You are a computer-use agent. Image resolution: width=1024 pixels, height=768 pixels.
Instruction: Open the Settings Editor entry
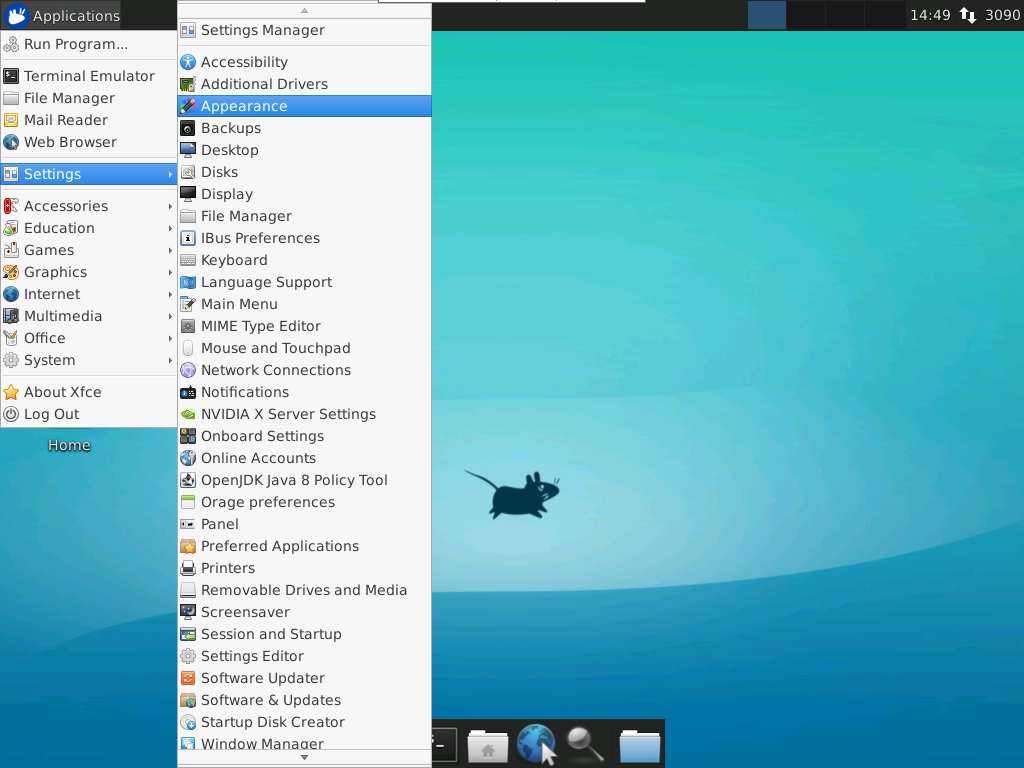(x=304, y=656)
